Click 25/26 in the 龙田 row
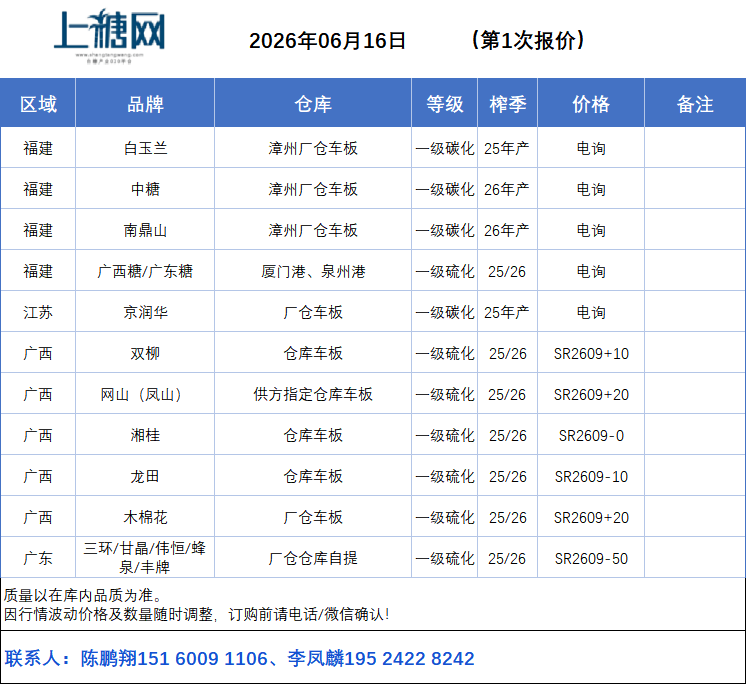Screen dimensions: 747x684 pos(508,476)
